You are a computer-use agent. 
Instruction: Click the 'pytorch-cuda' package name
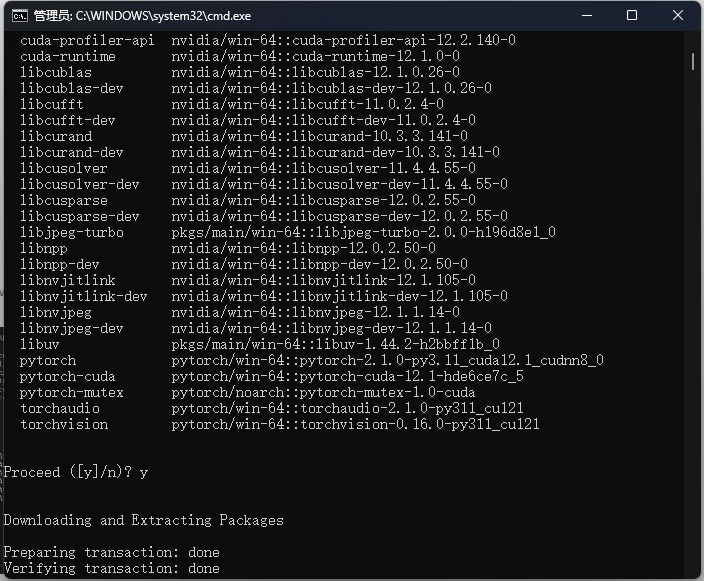tap(68, 376)
